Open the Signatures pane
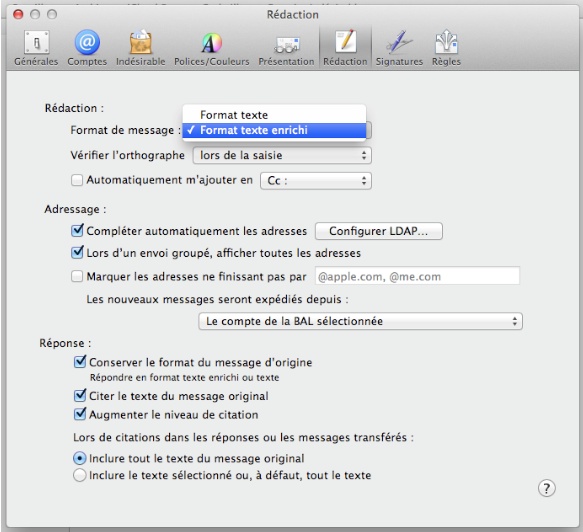 click(399, 48)
